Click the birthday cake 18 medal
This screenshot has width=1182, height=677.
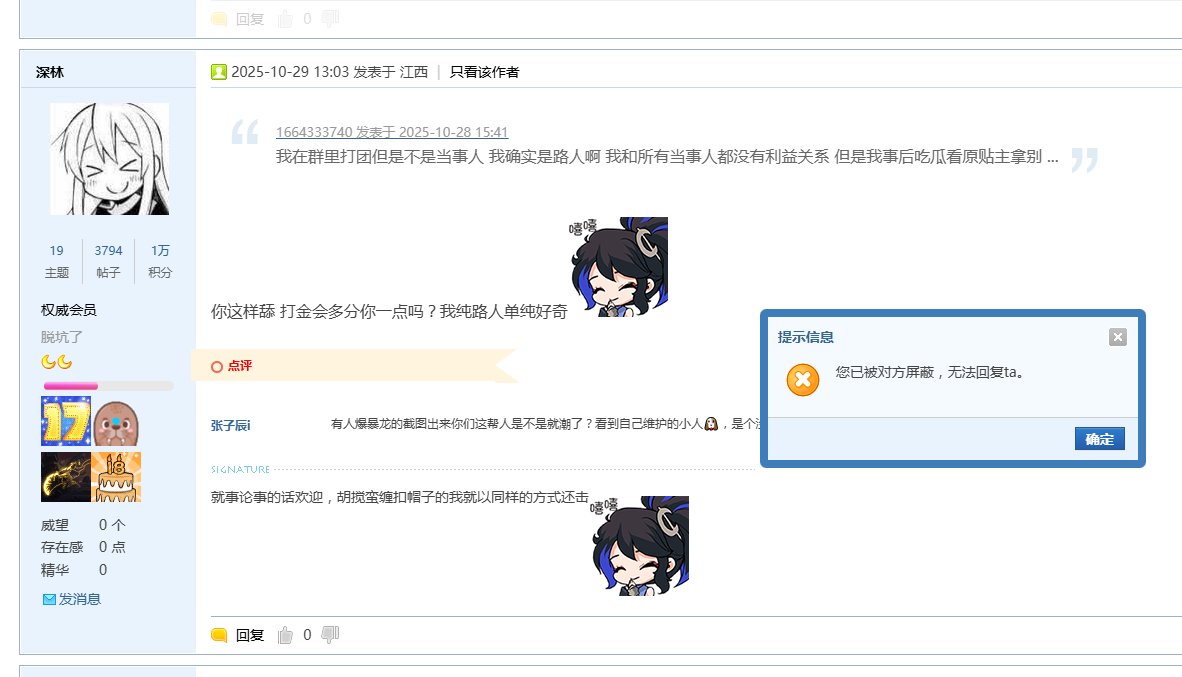coord(116,477)
